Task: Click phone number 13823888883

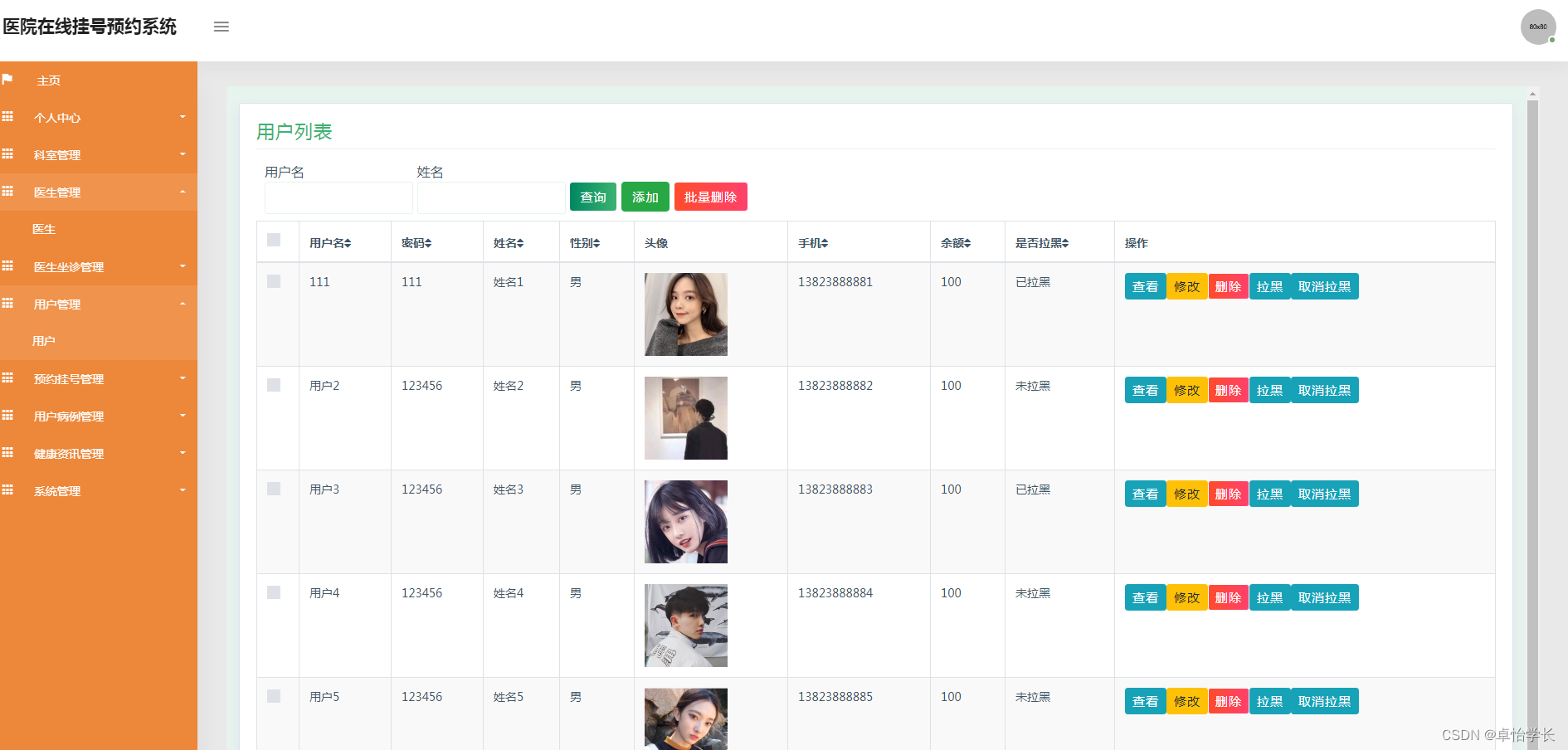Action: pos(835,489)
